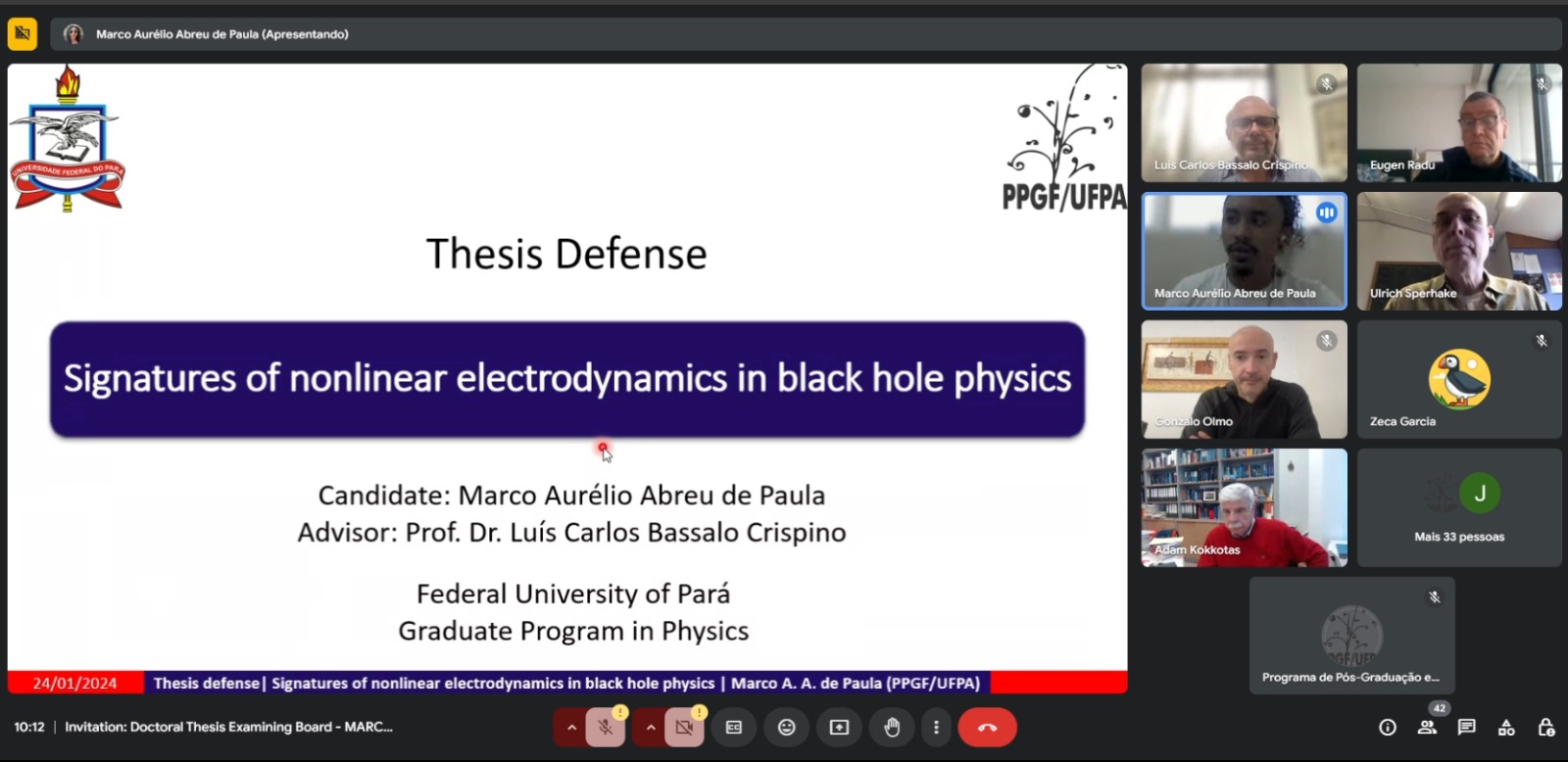The height and width of the screenshot is (762, 1568).
Task: Open the meeting details info icon
Action: point(1388,727)
